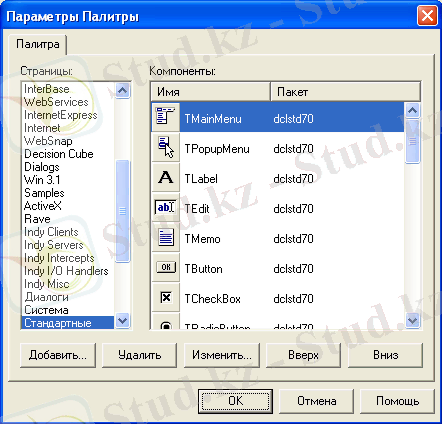The image size is (442, 424).
Task: Click the TCheckBox component icon
Action: point(166,297)
